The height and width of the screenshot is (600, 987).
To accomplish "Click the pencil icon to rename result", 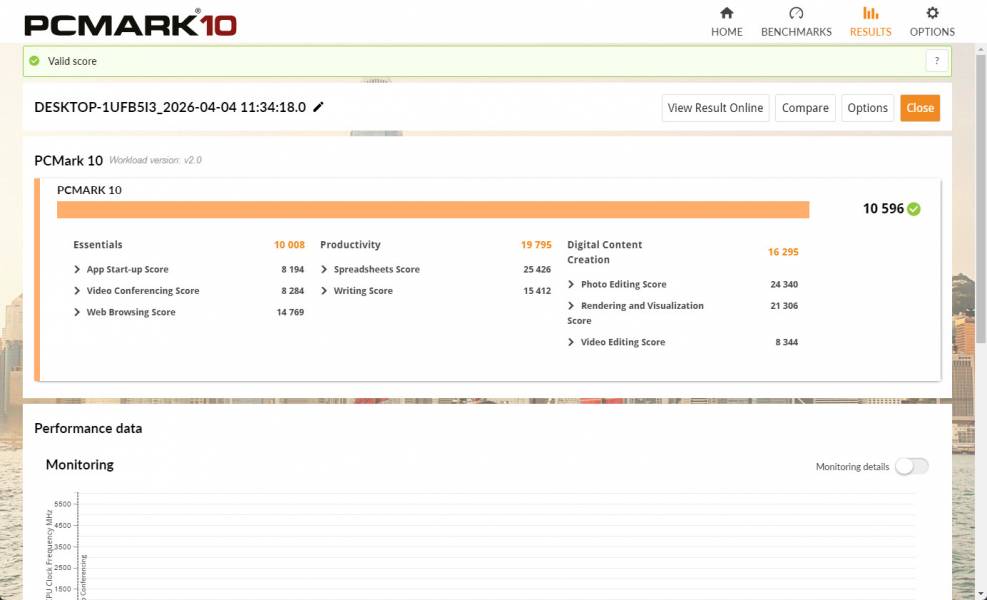I will pyautogui.click(x=319, y=107).
